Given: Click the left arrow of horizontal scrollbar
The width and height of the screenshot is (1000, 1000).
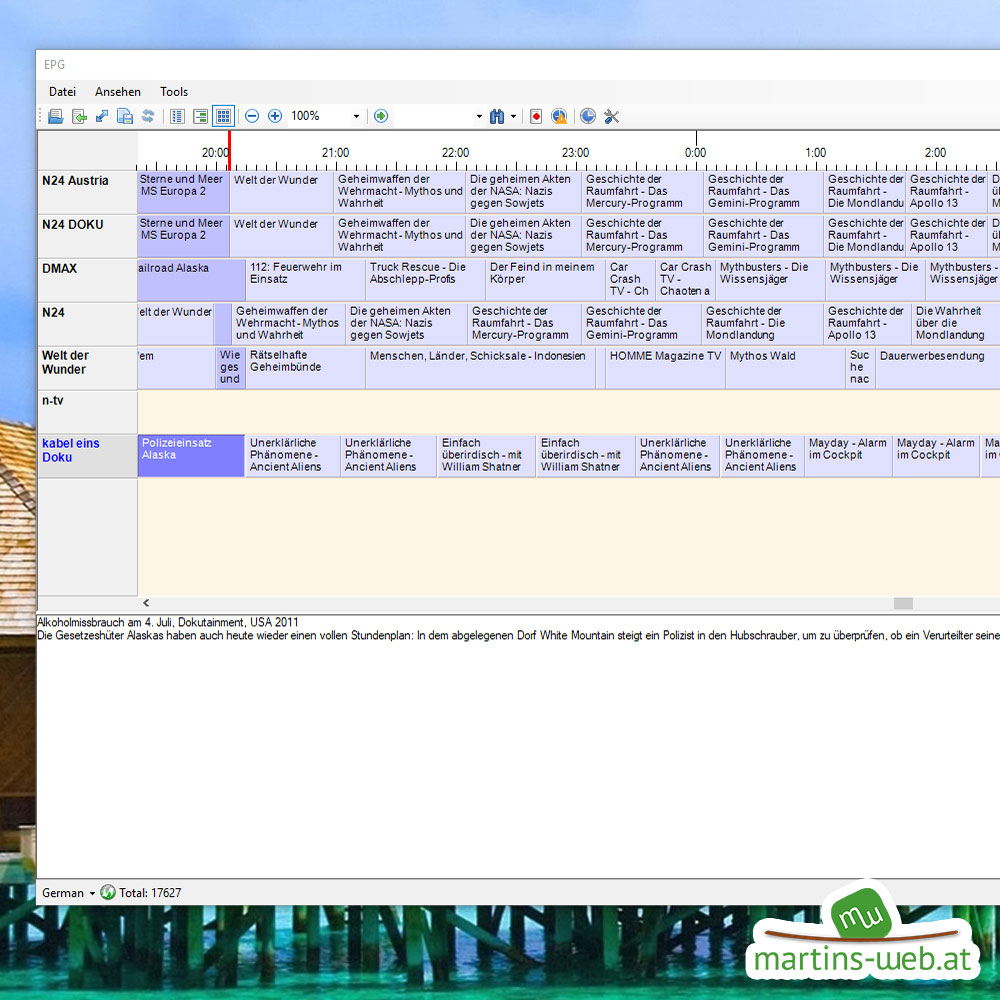Looking at the screenshot, I should [146, 603].
